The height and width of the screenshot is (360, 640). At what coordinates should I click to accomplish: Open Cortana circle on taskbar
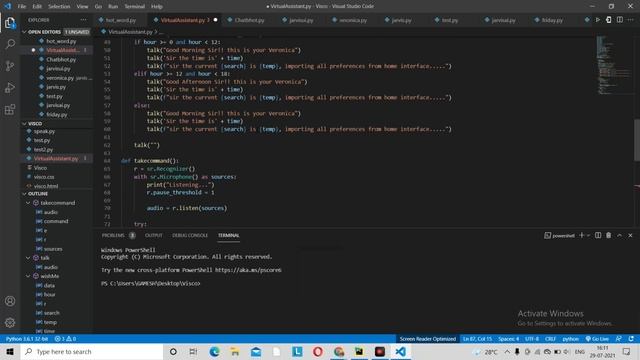(173, 351)
